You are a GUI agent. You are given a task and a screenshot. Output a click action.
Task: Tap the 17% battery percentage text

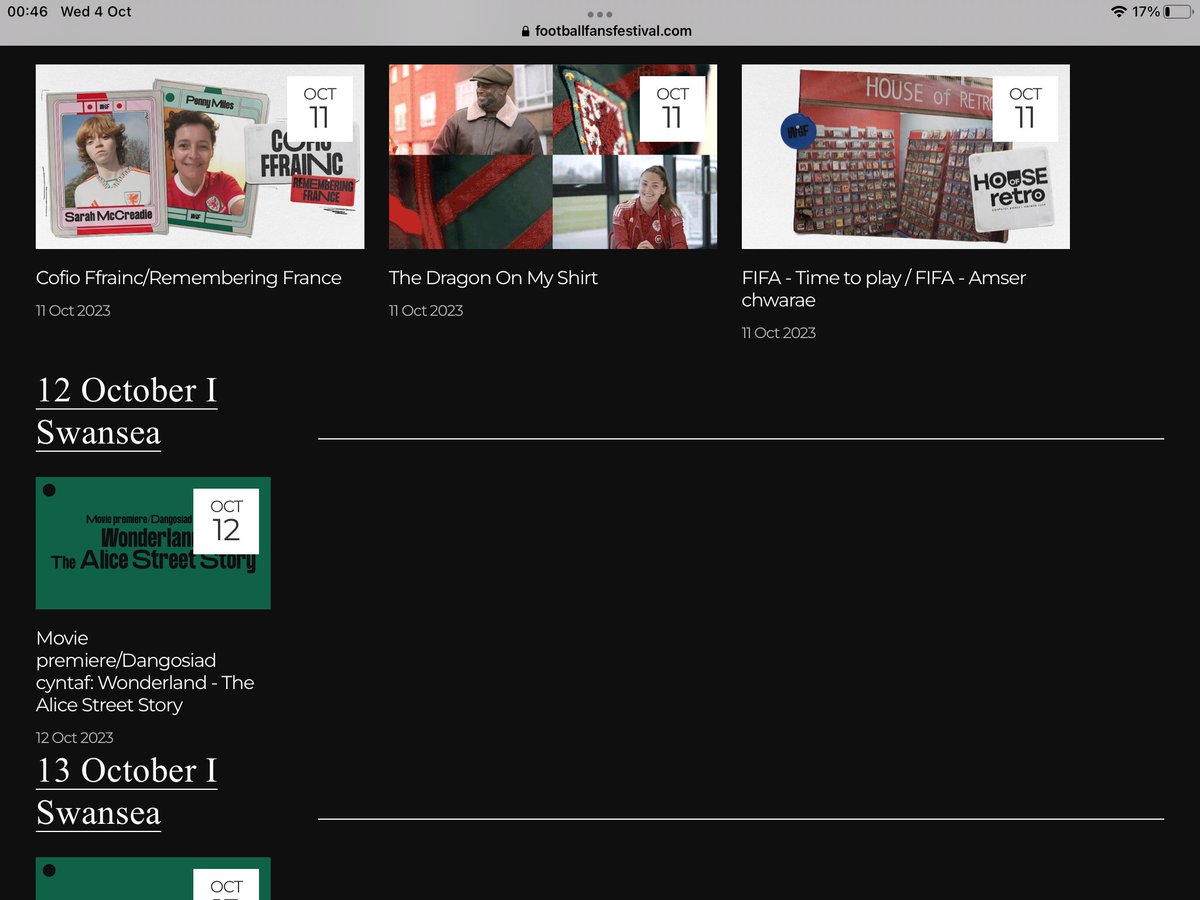pos(1146,12)
